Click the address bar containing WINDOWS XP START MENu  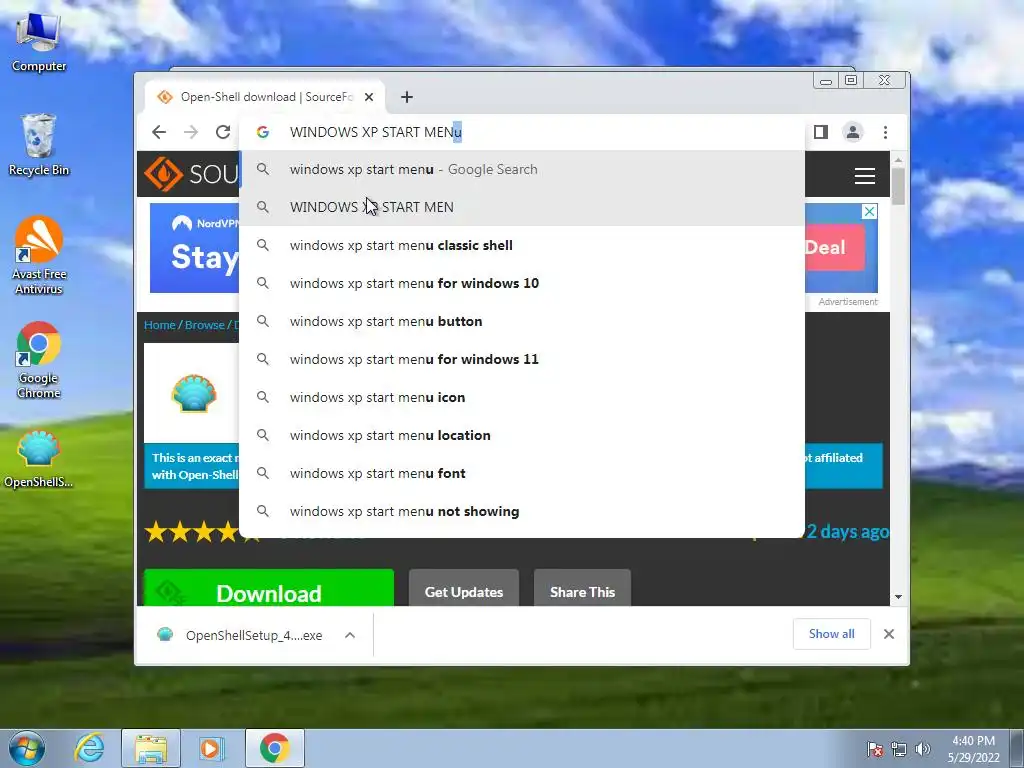point(522,132)
